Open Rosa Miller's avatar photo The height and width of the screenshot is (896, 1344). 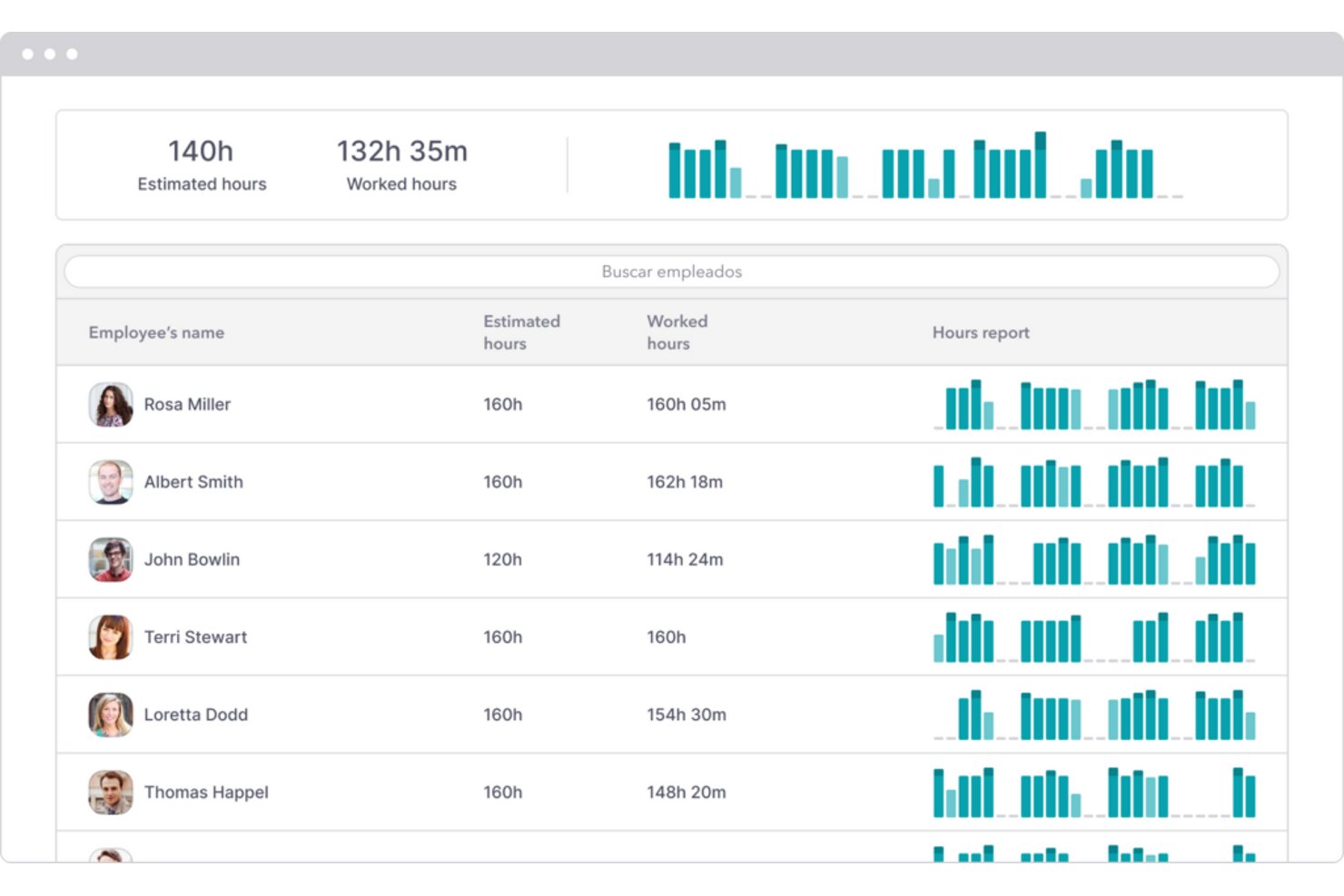click(111, 405)
